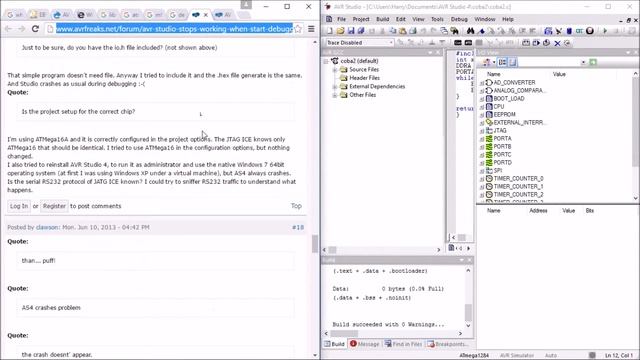Select JTAG entry in I/O View
640x360 pixels.
tap(500, 131)
